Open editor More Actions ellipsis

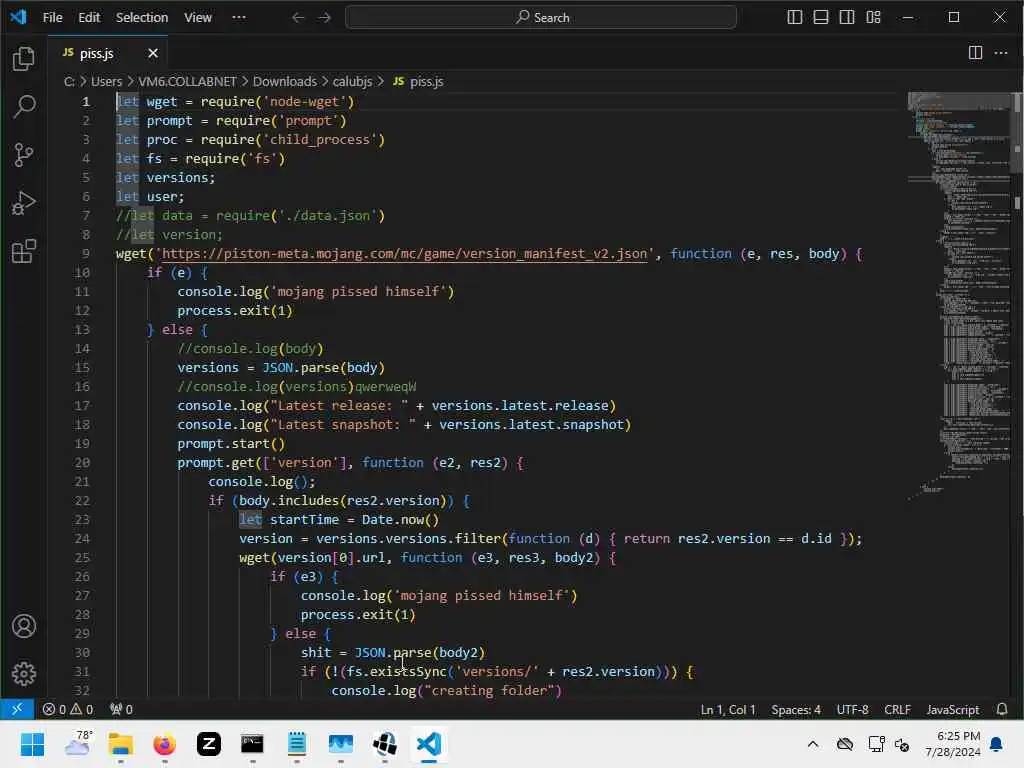1000,53
